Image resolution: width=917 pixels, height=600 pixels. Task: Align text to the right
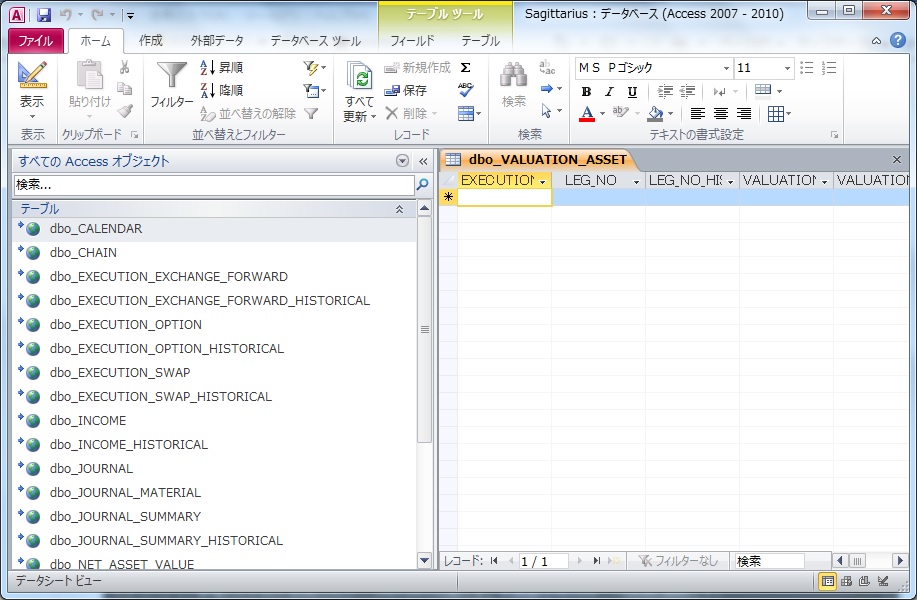tap(743, 113)
